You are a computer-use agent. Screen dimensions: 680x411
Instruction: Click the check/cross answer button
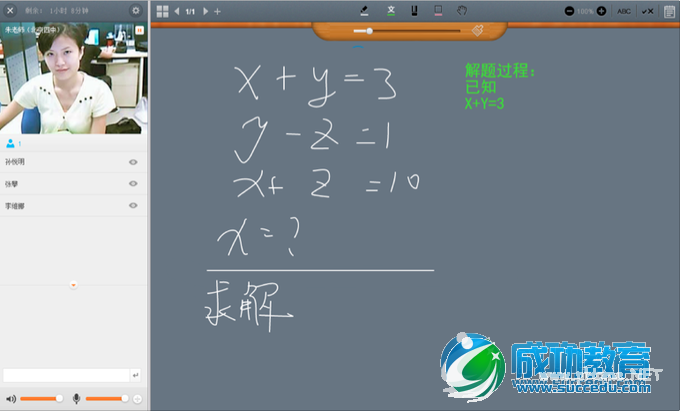point(647,11)
